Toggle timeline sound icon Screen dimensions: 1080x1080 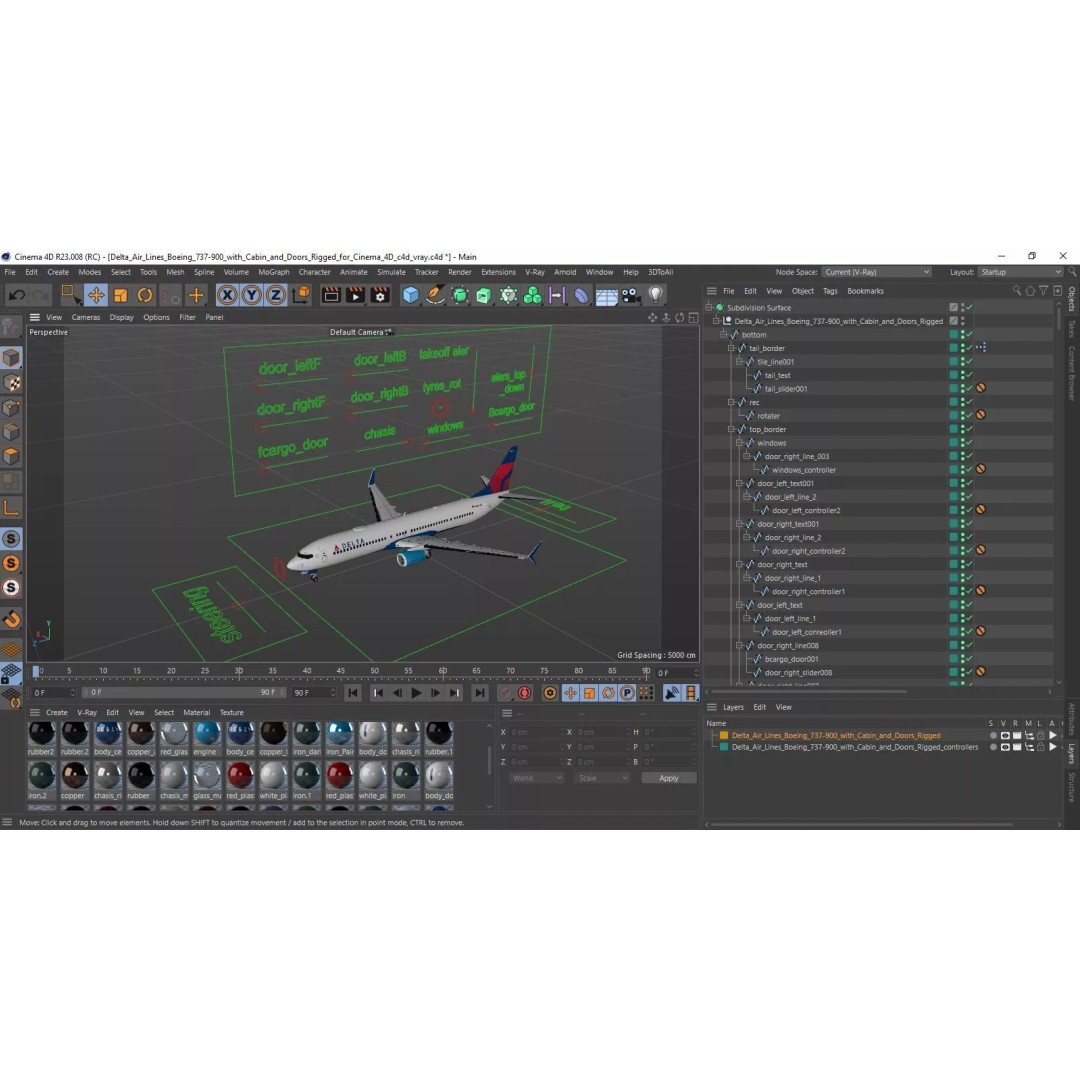point(672,693)
